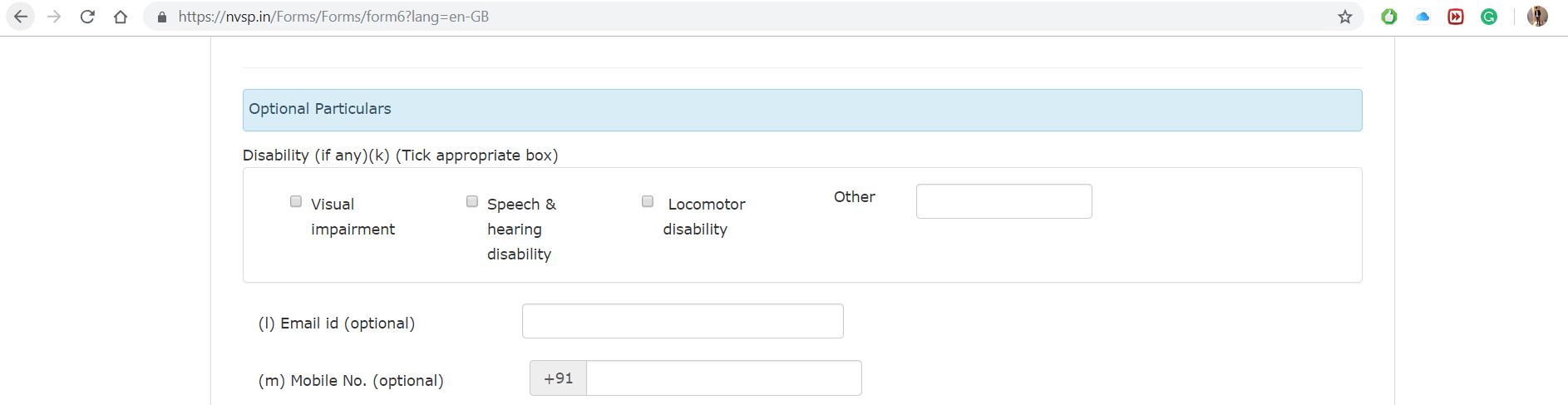Open the Chrome profile avatar
The image size is (1568, 405).
[x=1537, y=17]
